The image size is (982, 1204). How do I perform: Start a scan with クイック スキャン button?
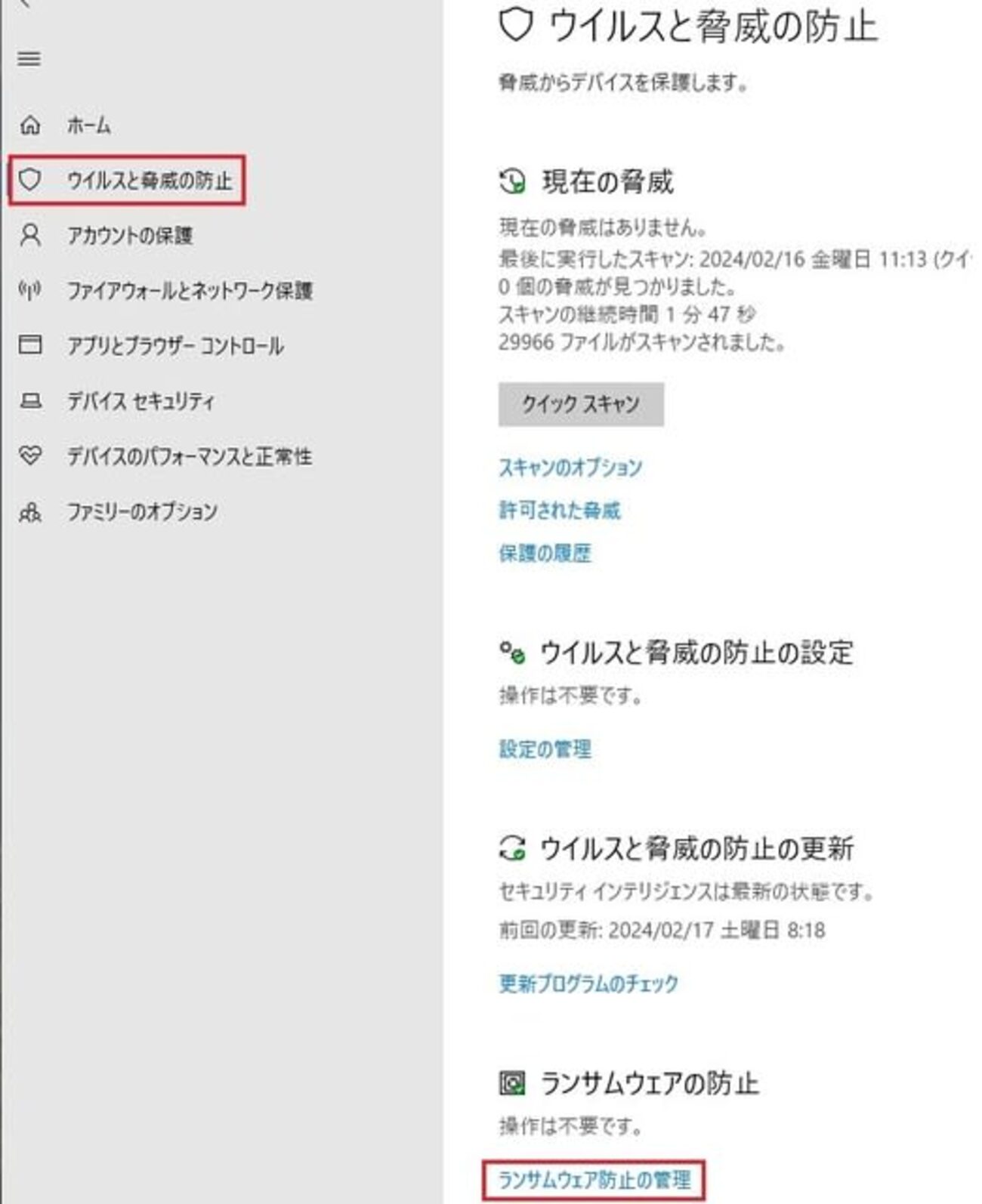coord(581,404)
